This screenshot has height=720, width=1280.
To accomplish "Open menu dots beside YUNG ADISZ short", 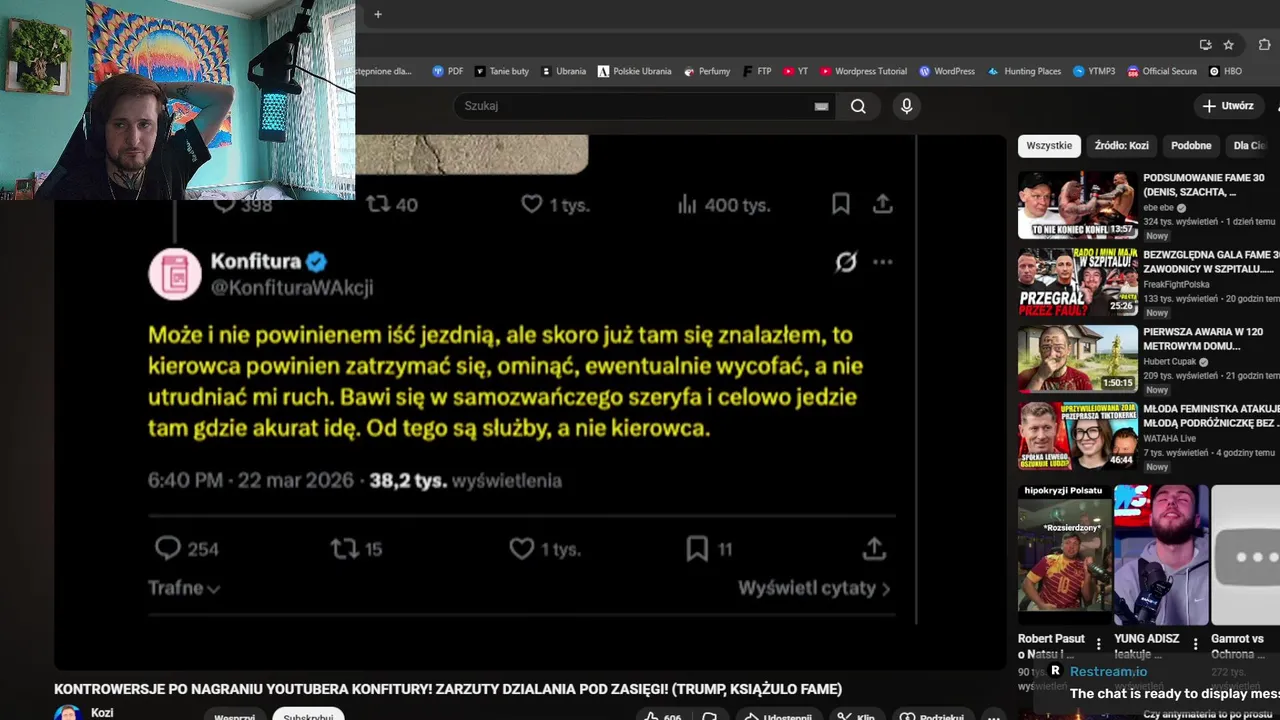I will coord(1195,644).
